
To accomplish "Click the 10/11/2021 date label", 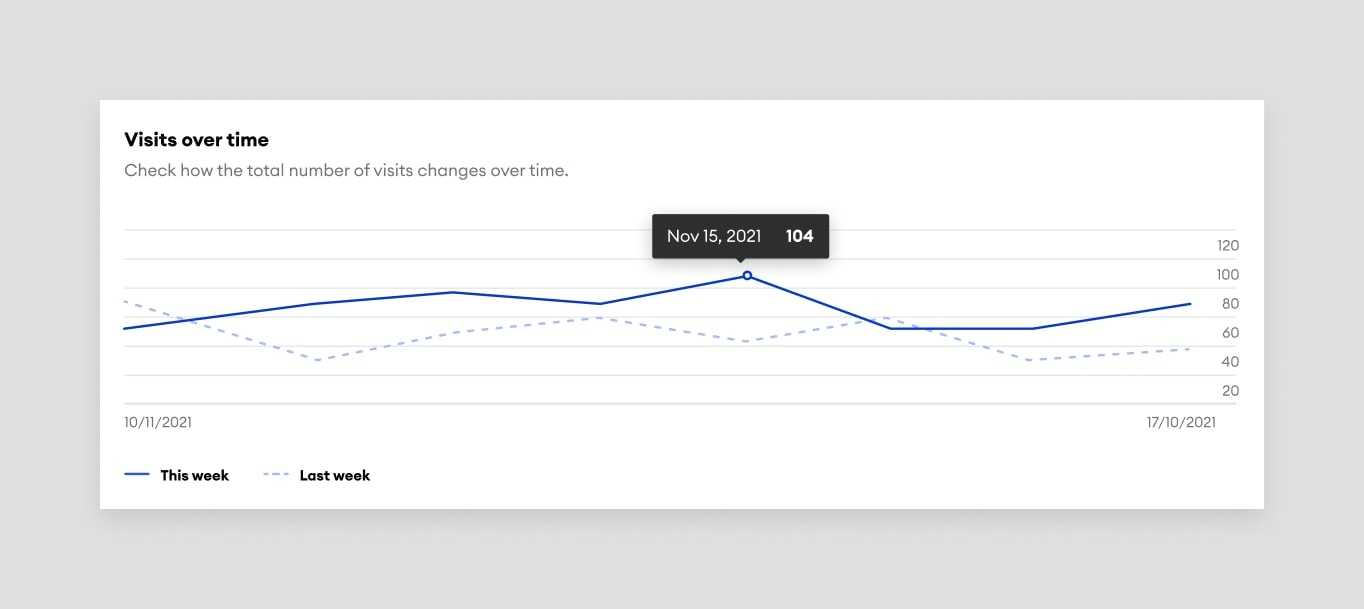I will coord(157,422).
